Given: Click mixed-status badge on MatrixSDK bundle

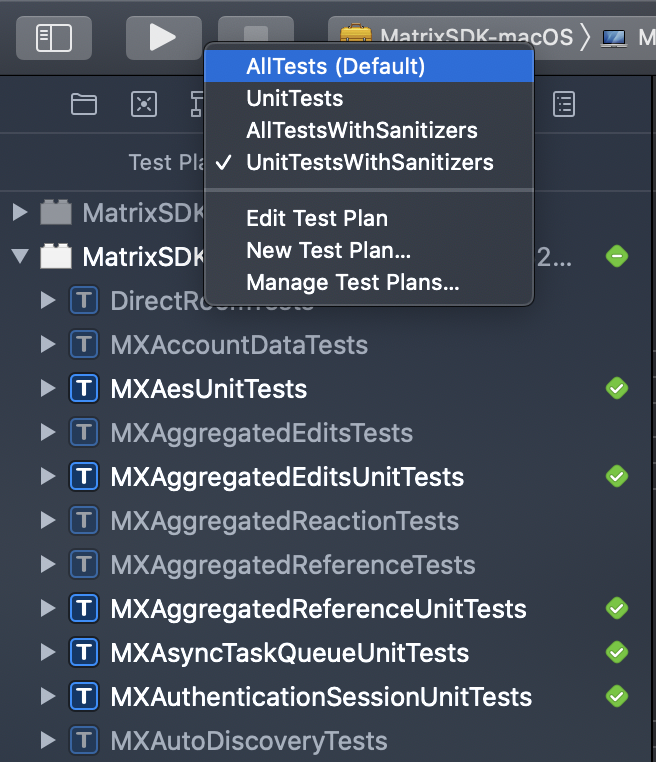Looking at the screenshot, I should pos(617,256).
